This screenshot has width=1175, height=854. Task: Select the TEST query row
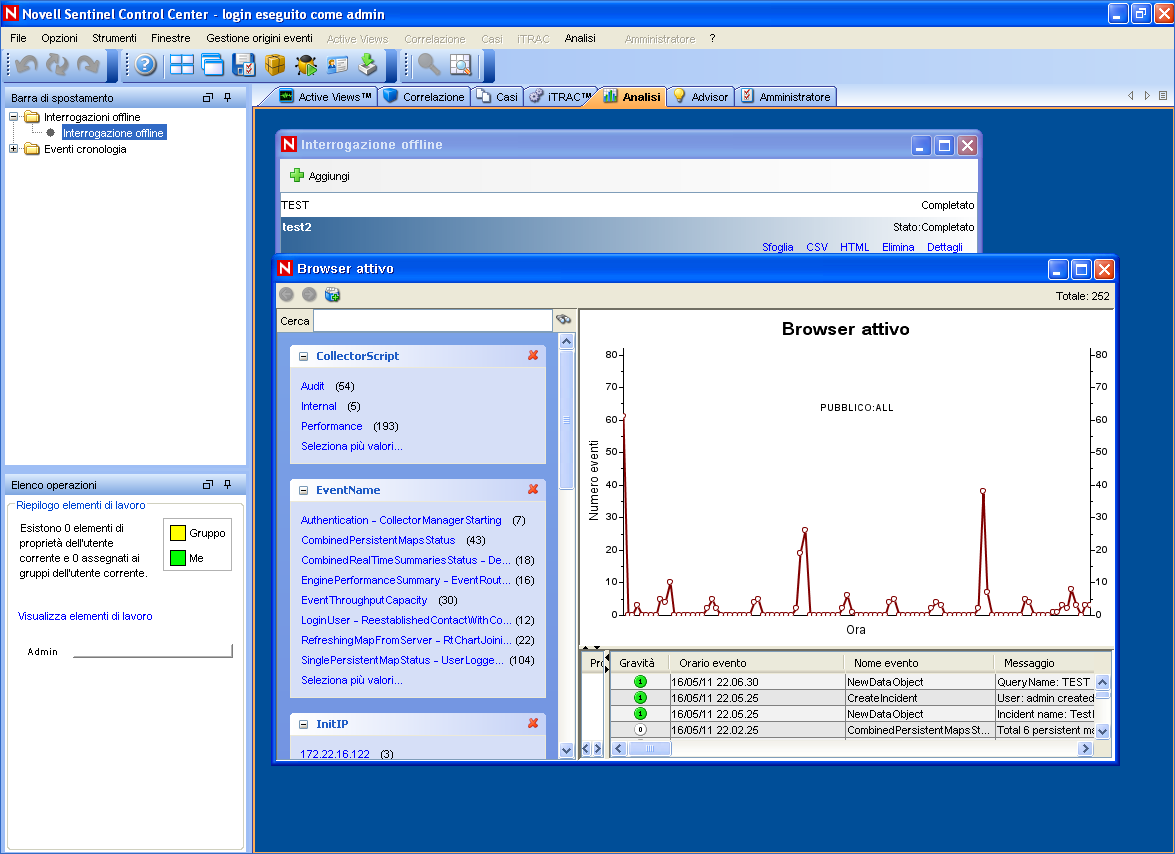pos(629,205)
